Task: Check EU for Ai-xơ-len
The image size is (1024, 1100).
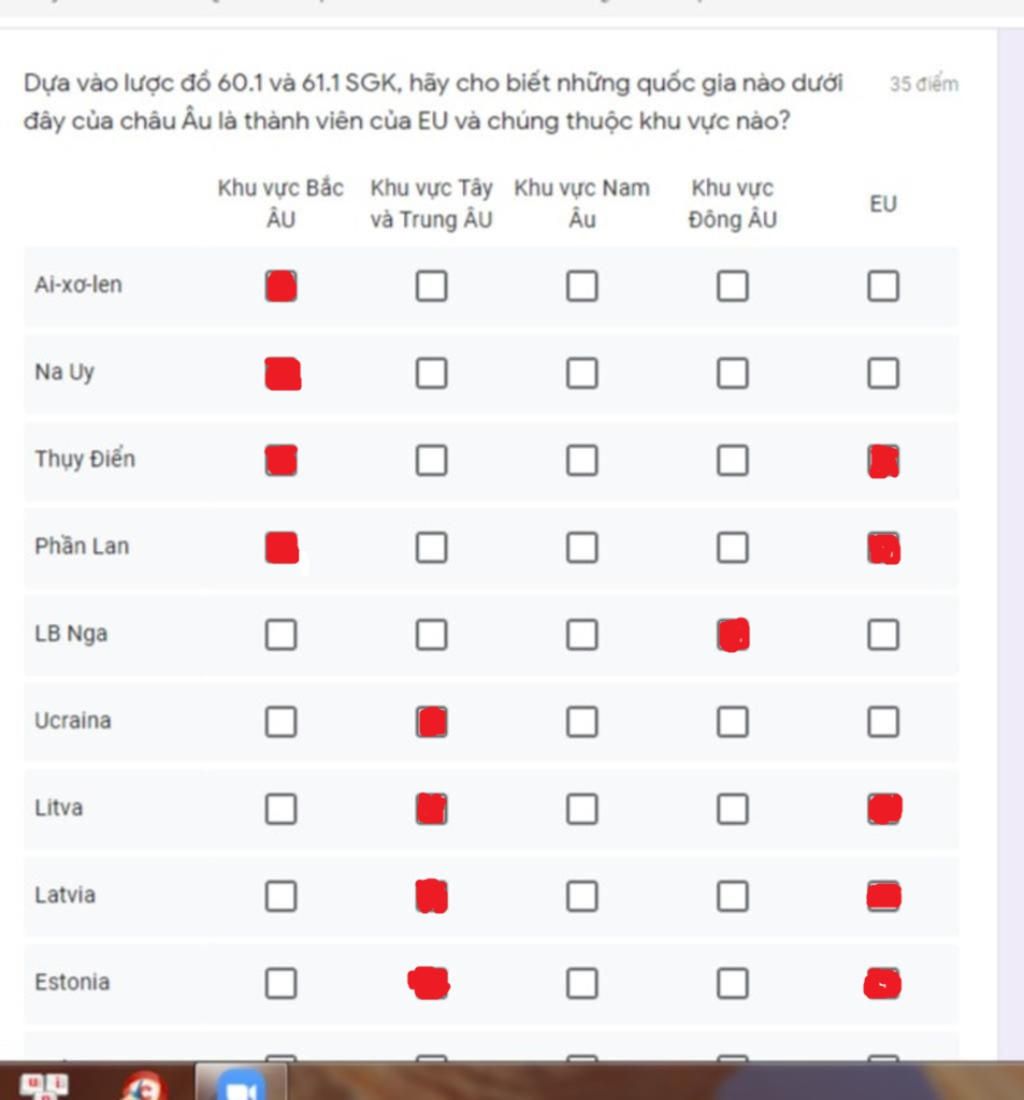Action: pyautogui.click(x=883, y=286)
